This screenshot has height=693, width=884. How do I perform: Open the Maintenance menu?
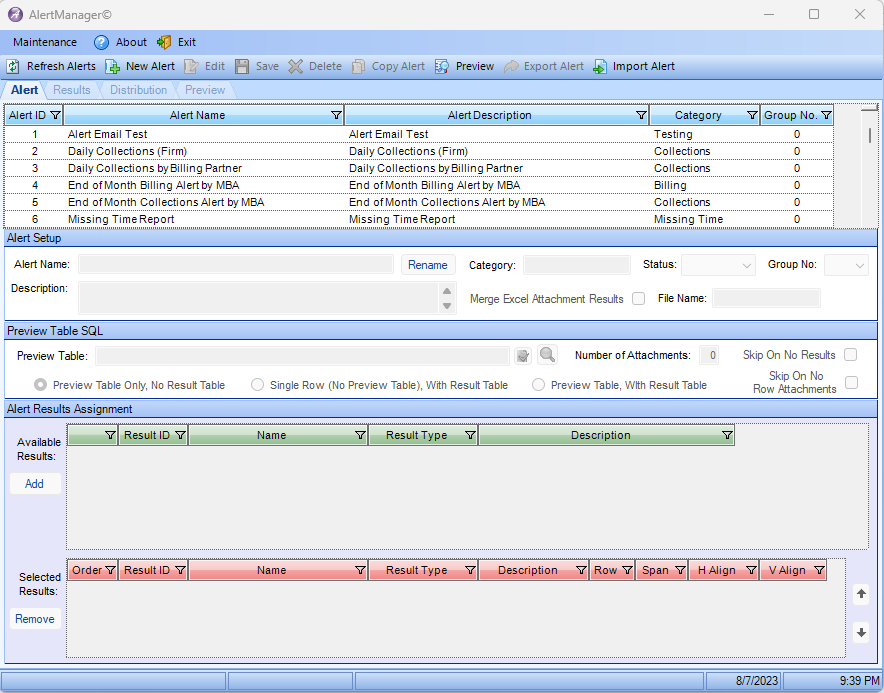click(44, 42)
